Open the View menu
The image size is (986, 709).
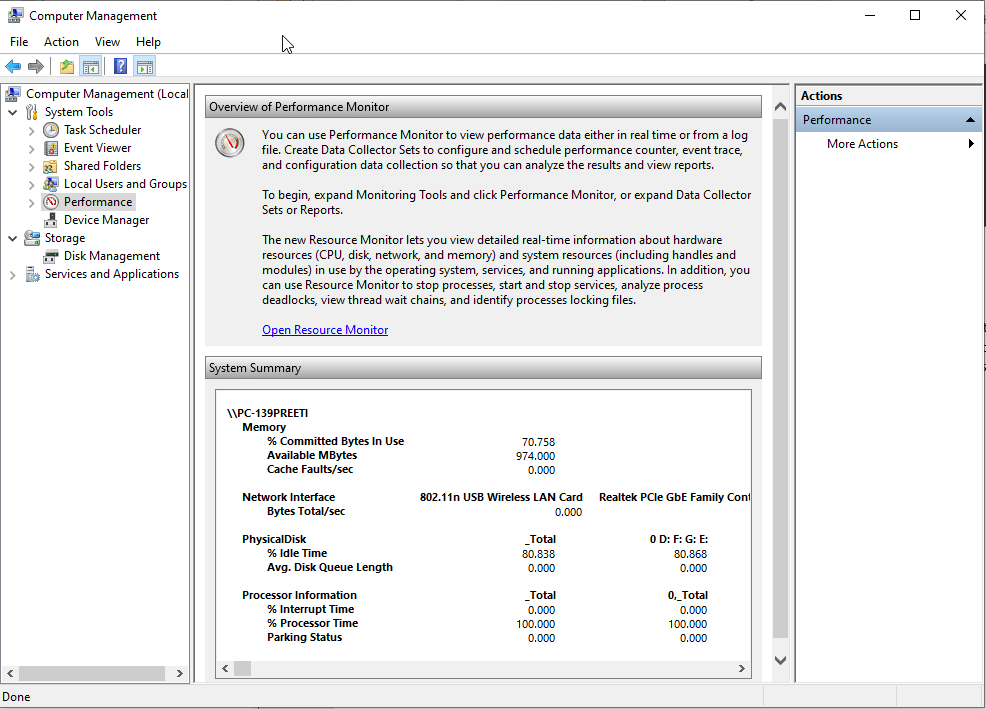tap(107, 42)
